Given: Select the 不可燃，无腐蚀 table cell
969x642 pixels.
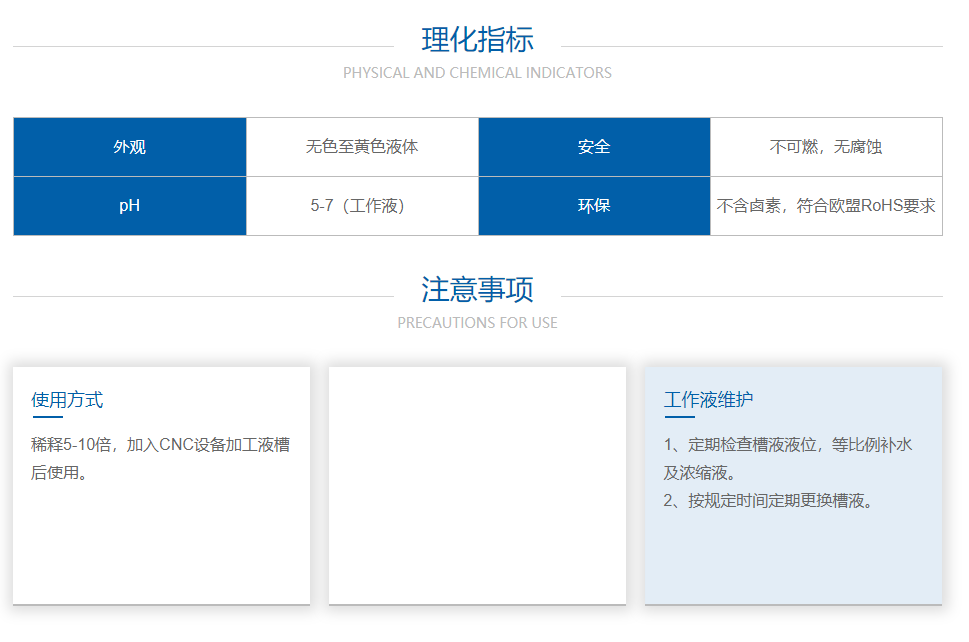Looking at the screenshot, I should (826, 147).
